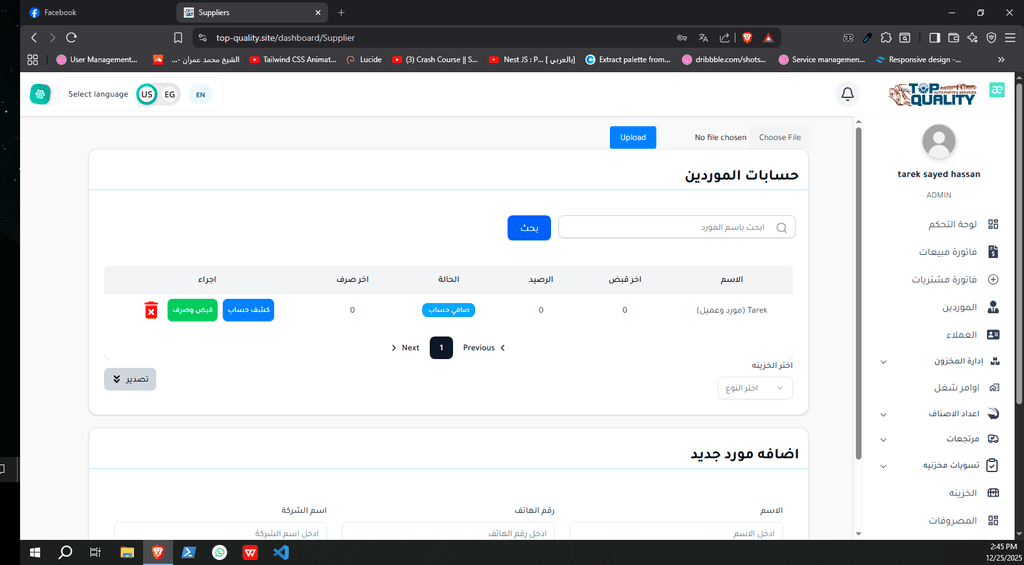This screenshot has width=1024, height=565.
Task: Click قبض وصرف receive and pay button
Action: [x=193, y=310]
